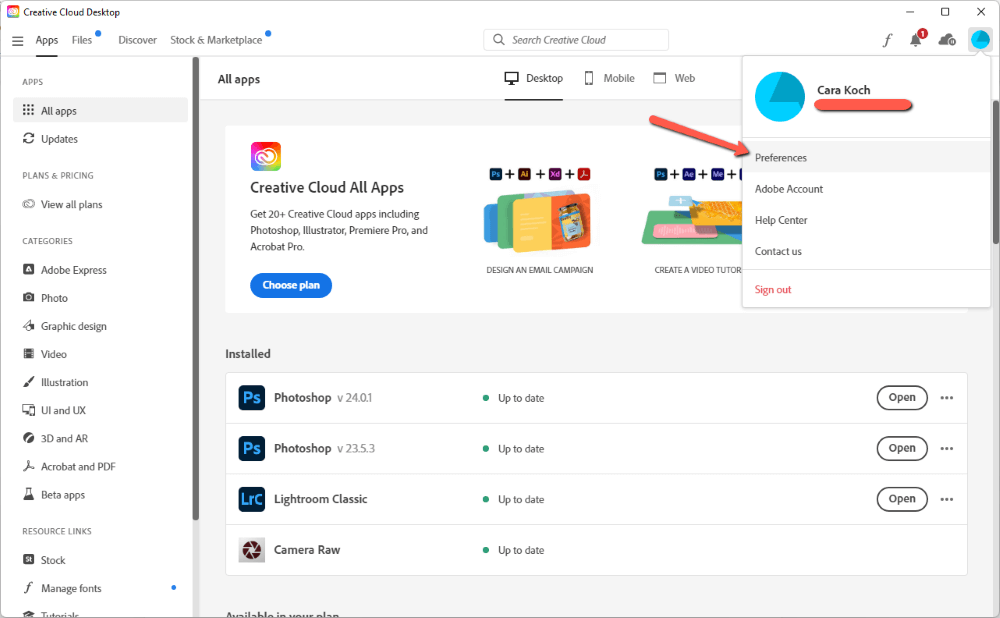Open more options for Photoshop v 24.0.1

coord(946,397)
